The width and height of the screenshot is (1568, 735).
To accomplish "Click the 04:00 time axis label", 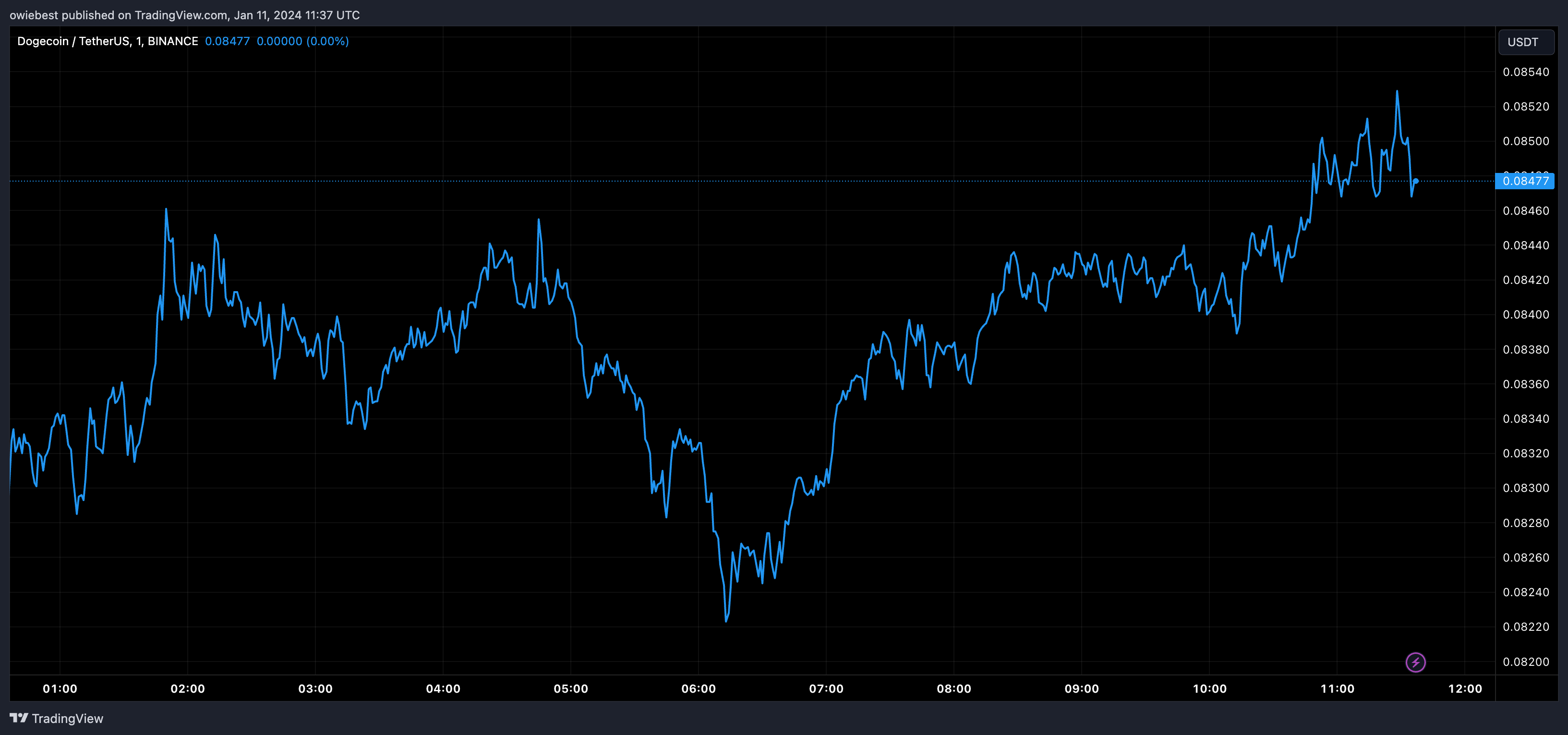I will point(443,689).
